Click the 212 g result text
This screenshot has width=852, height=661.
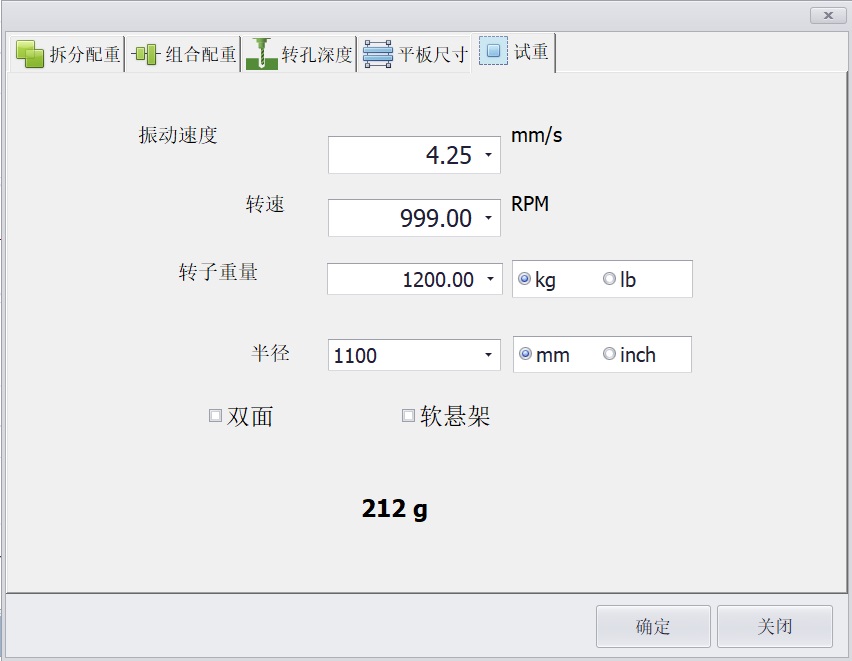point(394,509)
